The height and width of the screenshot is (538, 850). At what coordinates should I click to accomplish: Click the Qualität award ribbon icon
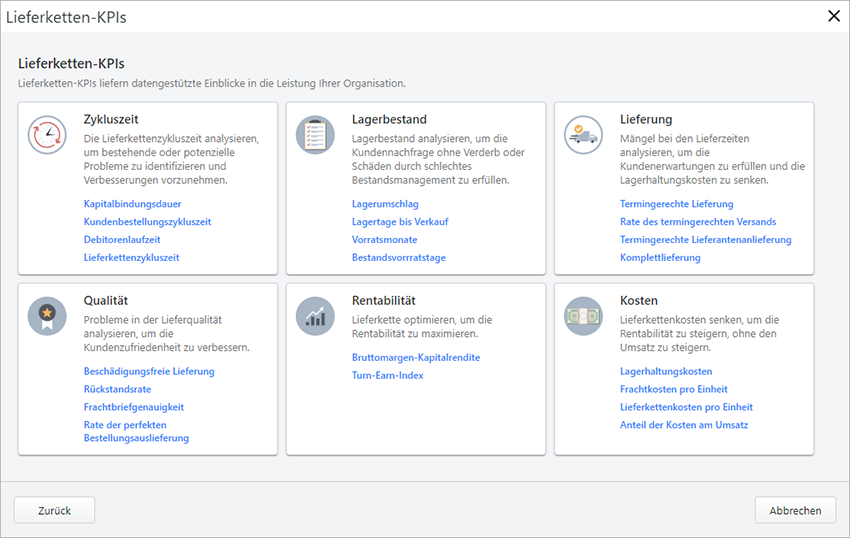point(47,316)
